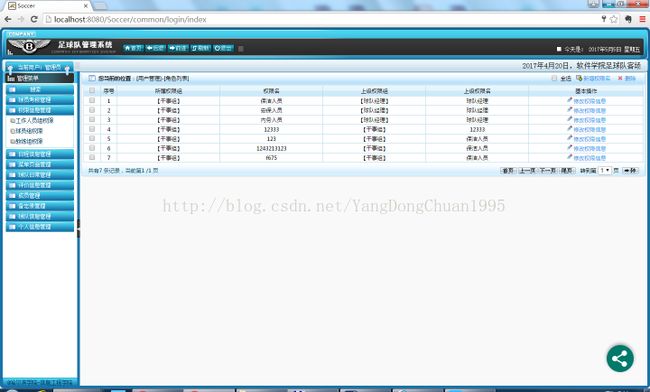This screenshot has width=650, height=392.
Task: Expand the 搜索 sidebar section
Action: tap(40, 90)
